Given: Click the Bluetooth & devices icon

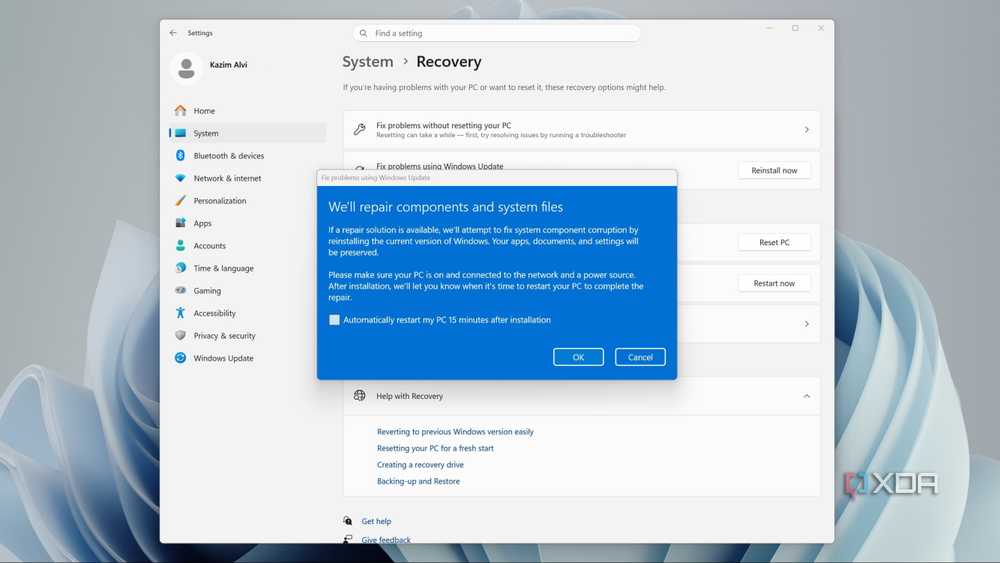Looking at the screenshot, I should tap(180, 156).
